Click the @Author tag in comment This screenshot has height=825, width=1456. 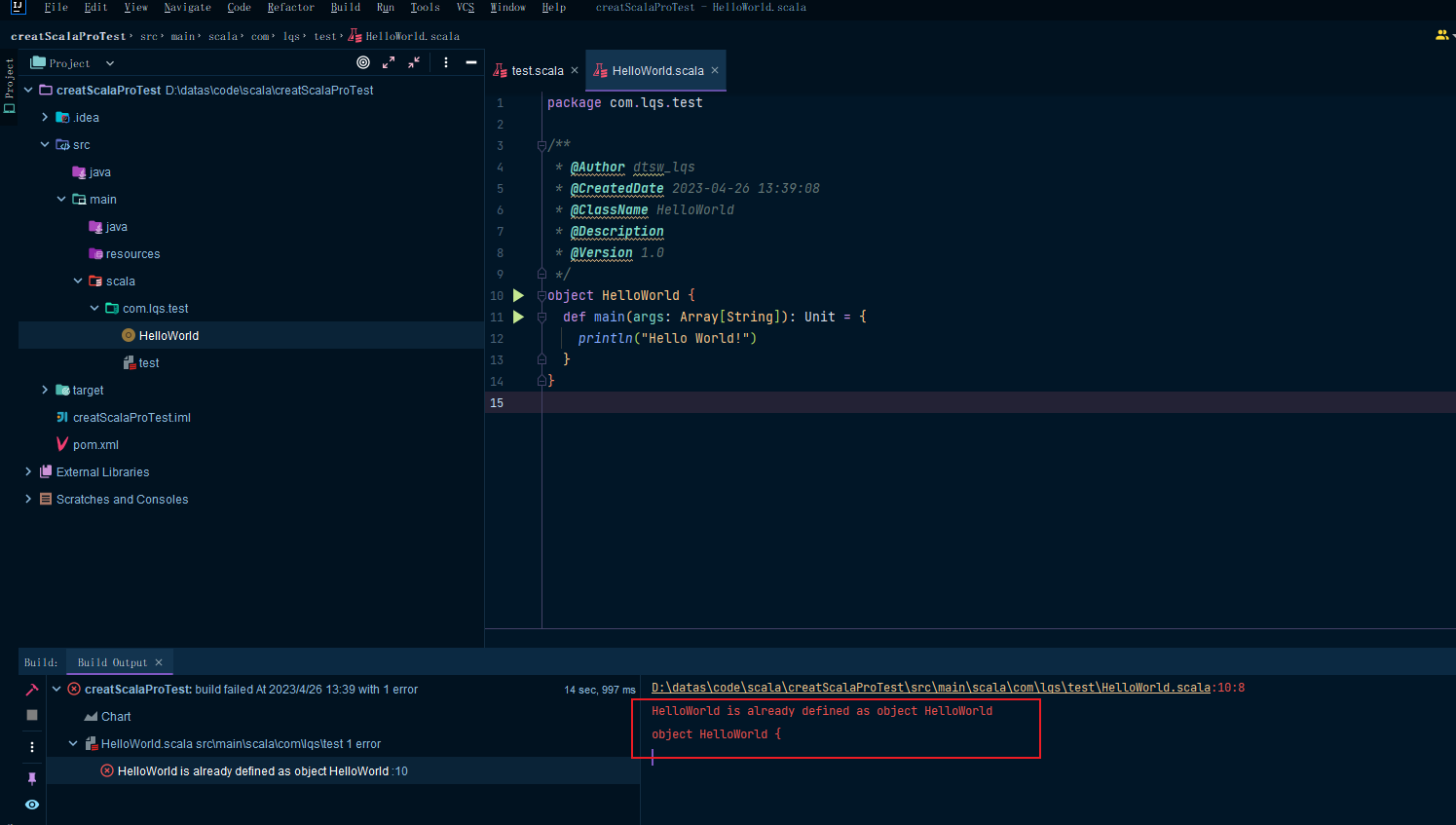point(597,167)
